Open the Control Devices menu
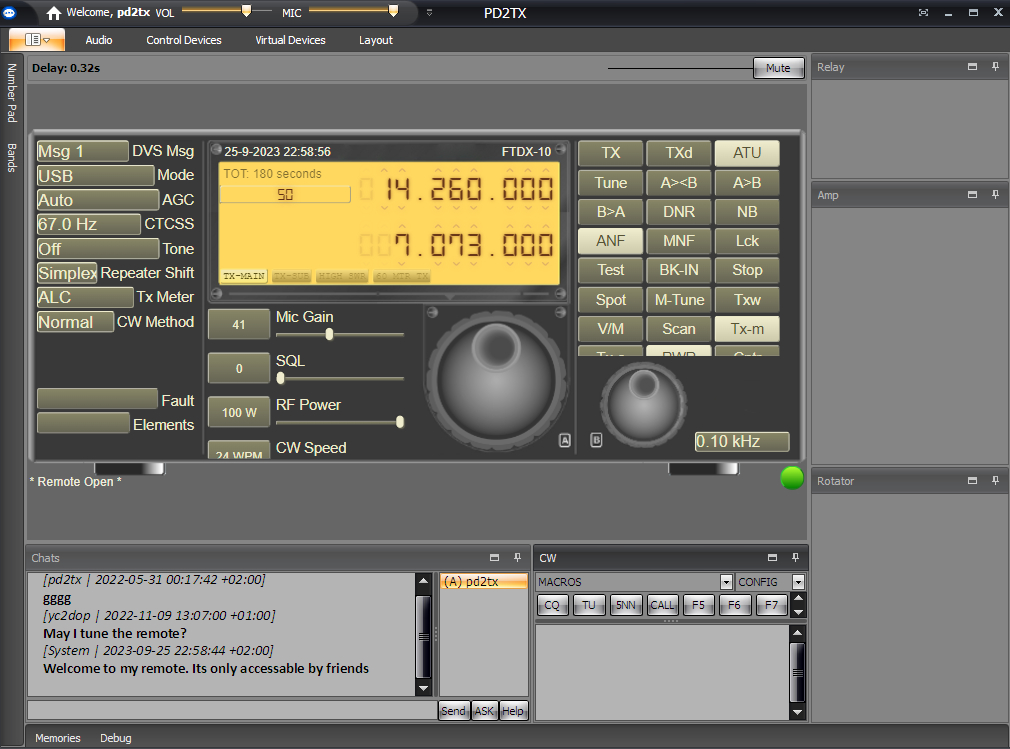This screenshot has height=749, width=1010. point(184,40)
